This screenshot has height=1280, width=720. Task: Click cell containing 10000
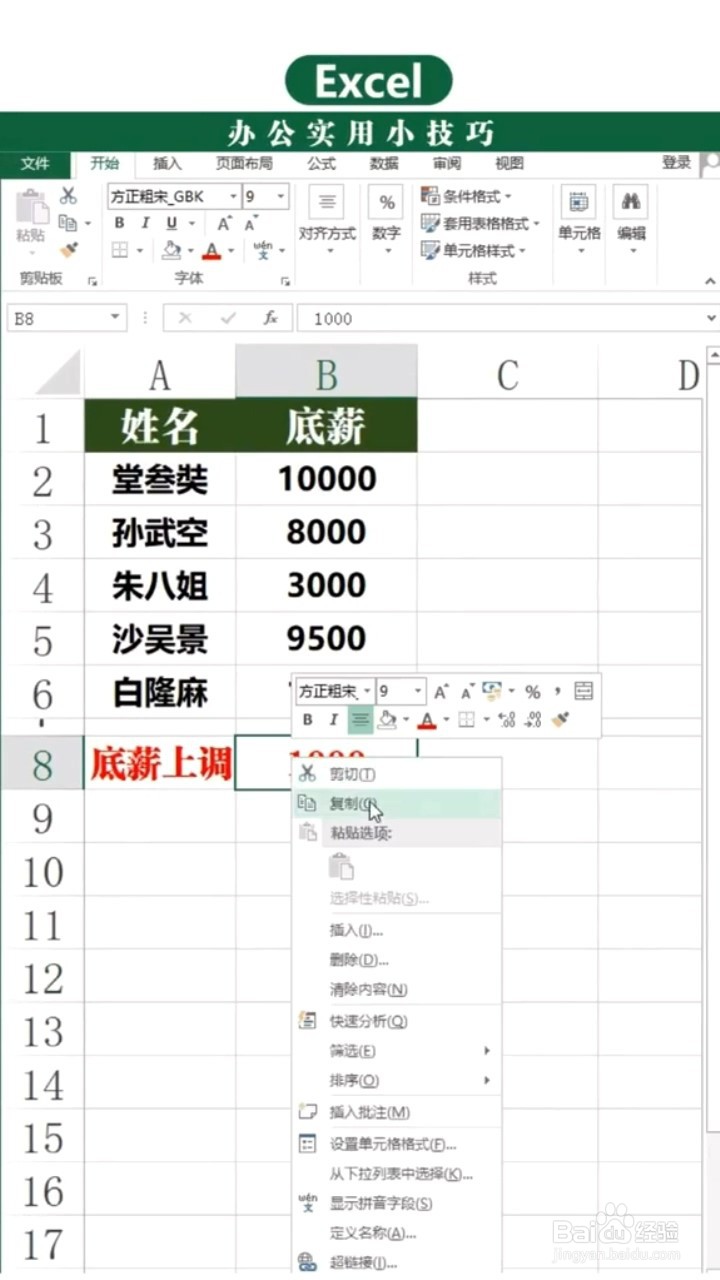tap(327, 480)
